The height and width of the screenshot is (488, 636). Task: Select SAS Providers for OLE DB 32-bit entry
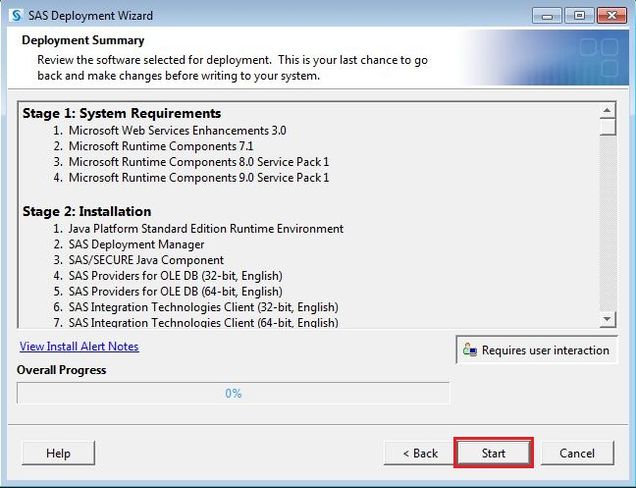(176, 276)
